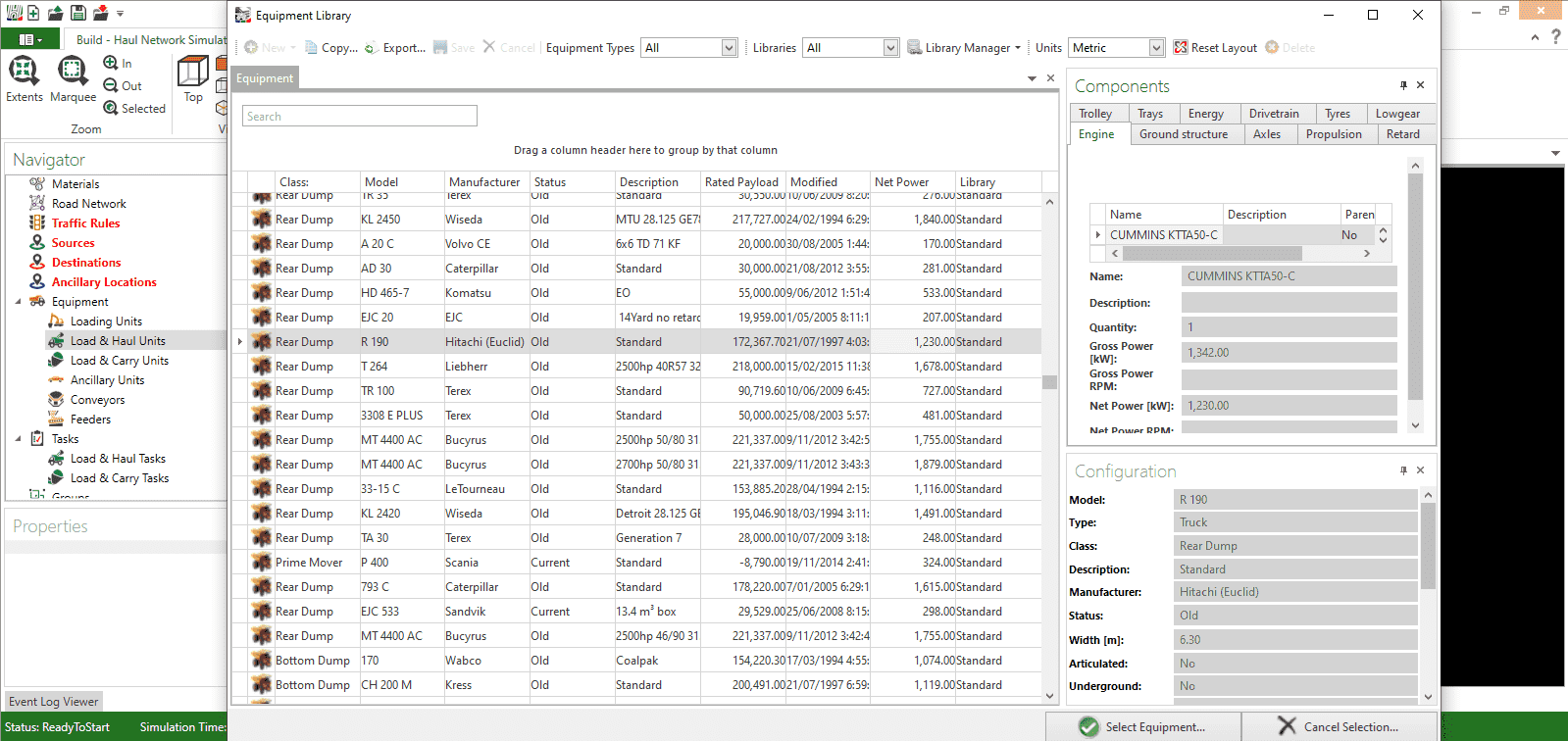This screenshot has height=741, width=1568.
Task: Click the Zoom In icon
Action: (x=111, y=63)
